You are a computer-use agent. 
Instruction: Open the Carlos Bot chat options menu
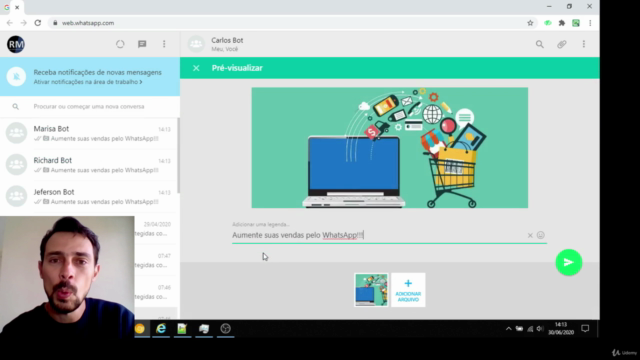[x=584, y=44]
